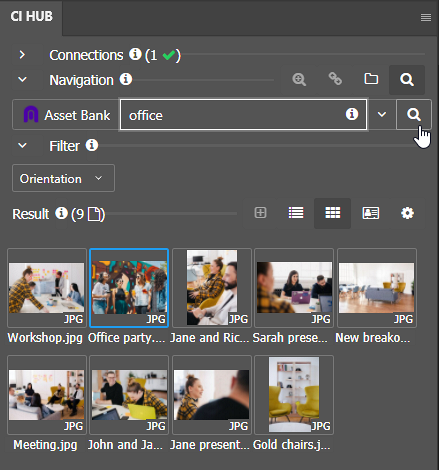
Task: Click the info icon inside search field
Action: pyautogui.click(x=352, y=114)
